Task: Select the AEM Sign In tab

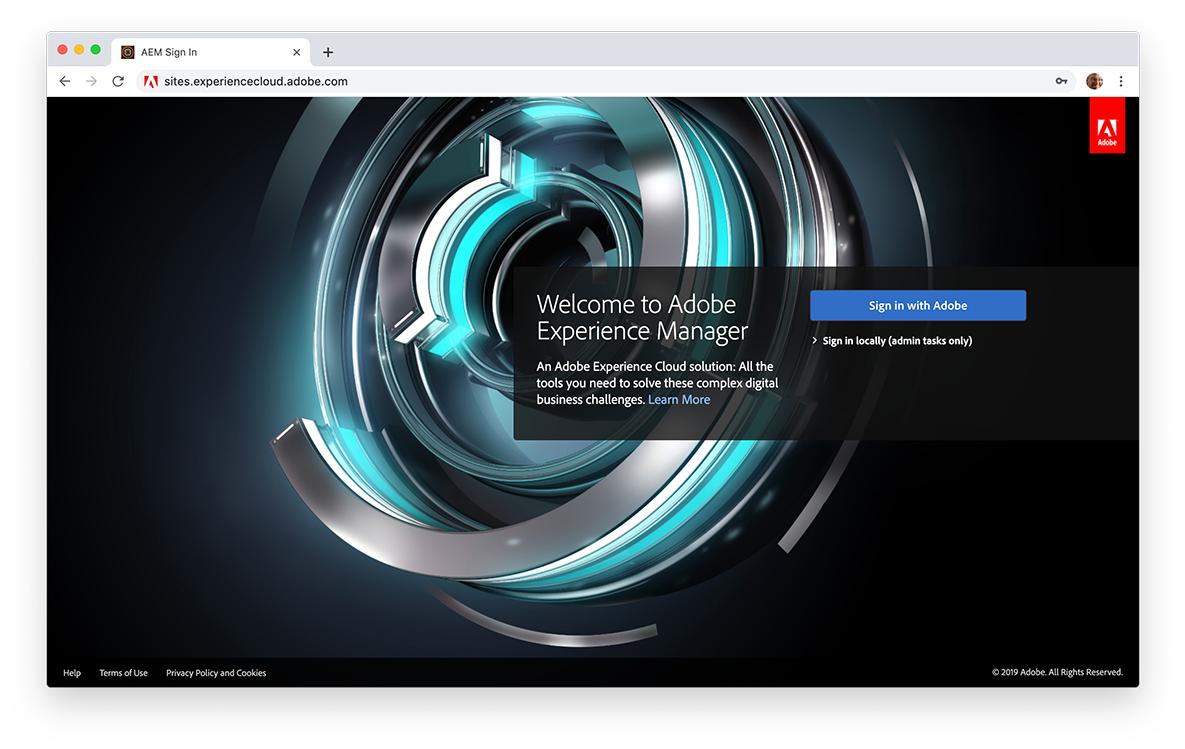Action: (x=210, y=52)
